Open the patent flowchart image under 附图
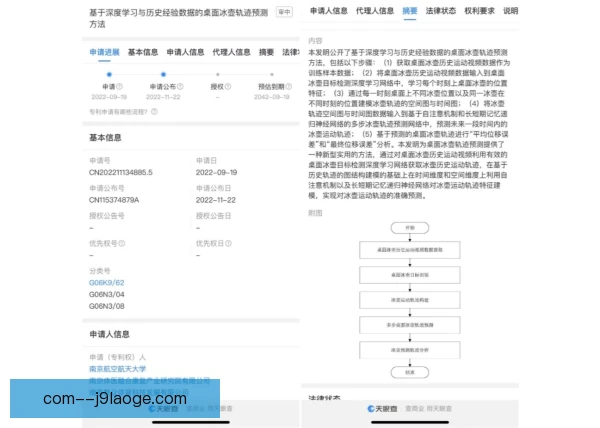600x428 pixels. (x=410, y=300)
